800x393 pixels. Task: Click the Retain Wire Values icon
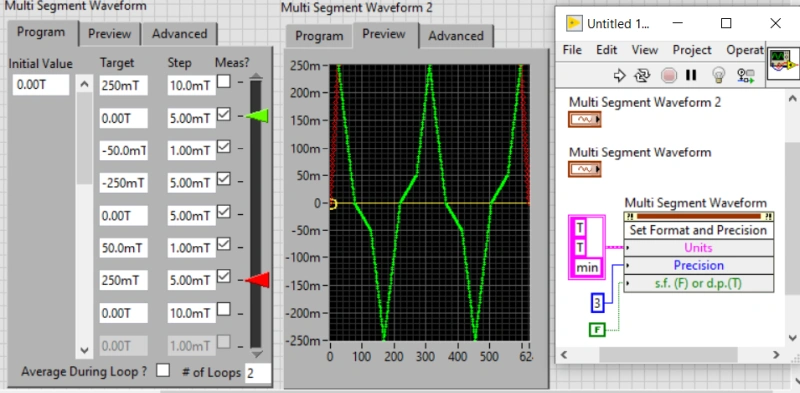tap(745, 76)
